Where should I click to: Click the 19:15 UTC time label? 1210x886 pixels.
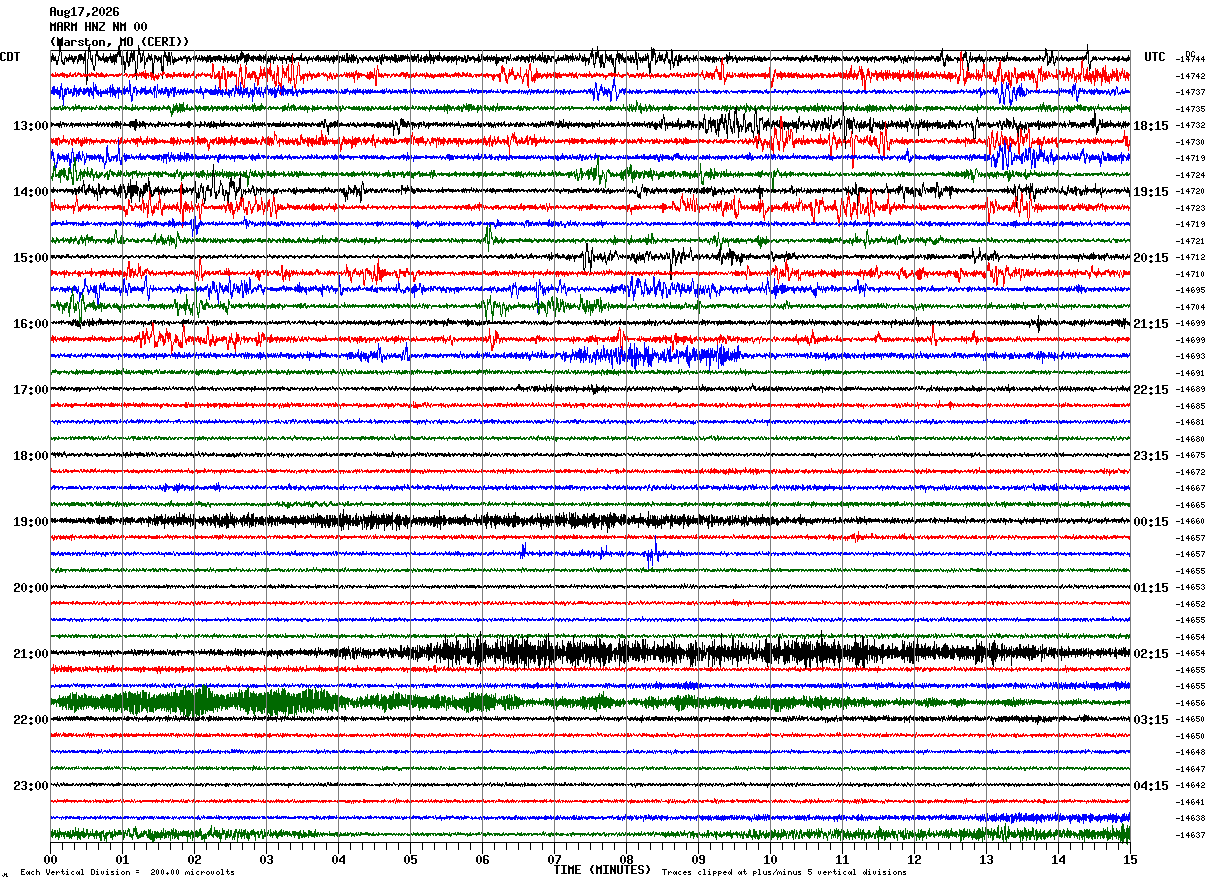1151,192
